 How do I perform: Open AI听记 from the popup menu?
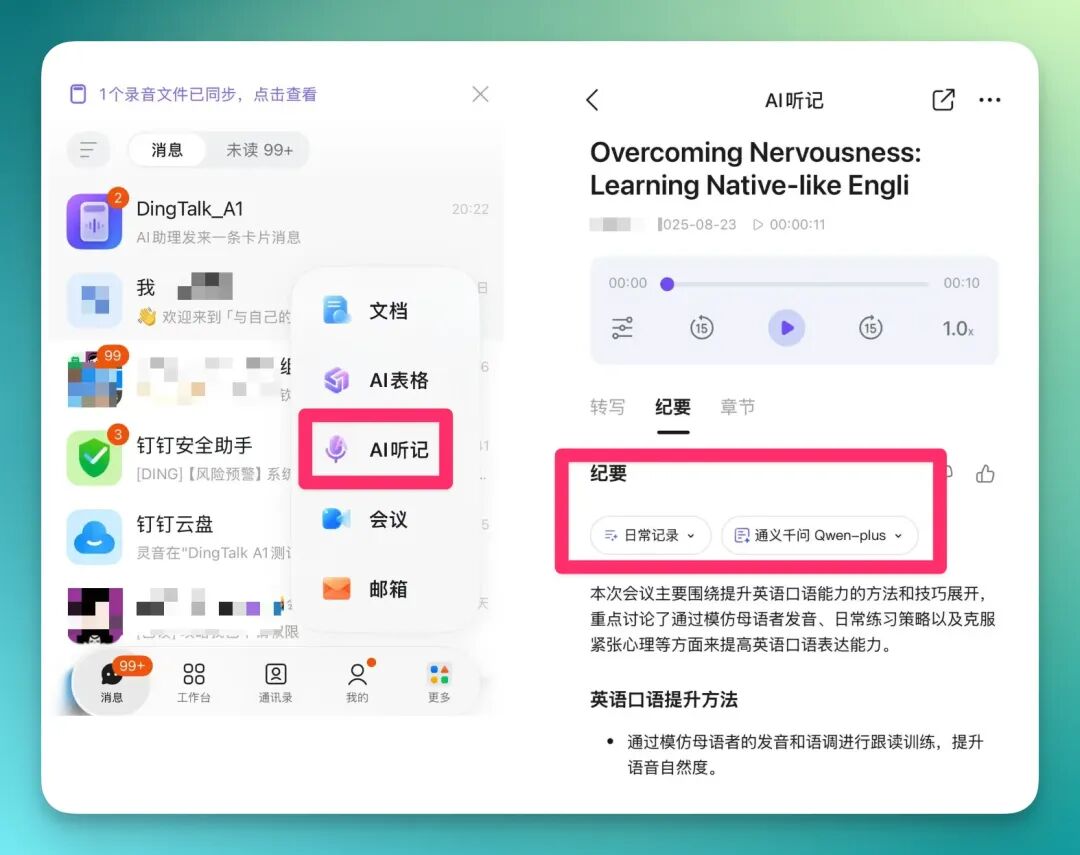pos(376,449)
